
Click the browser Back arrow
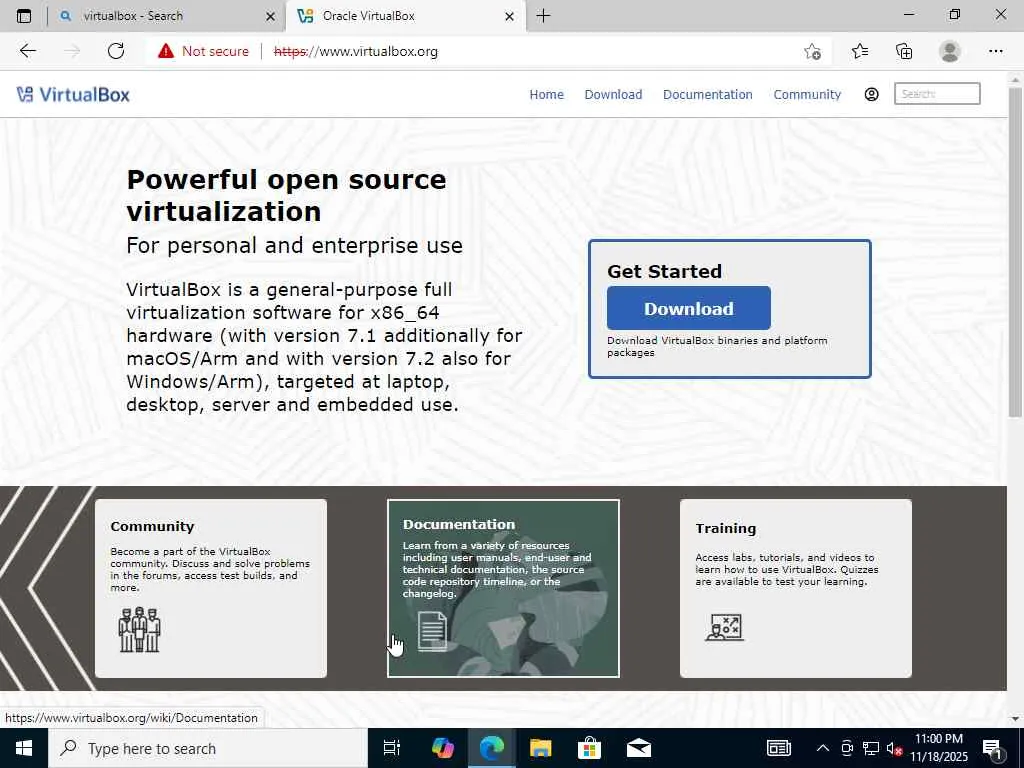tap(27, 51)
